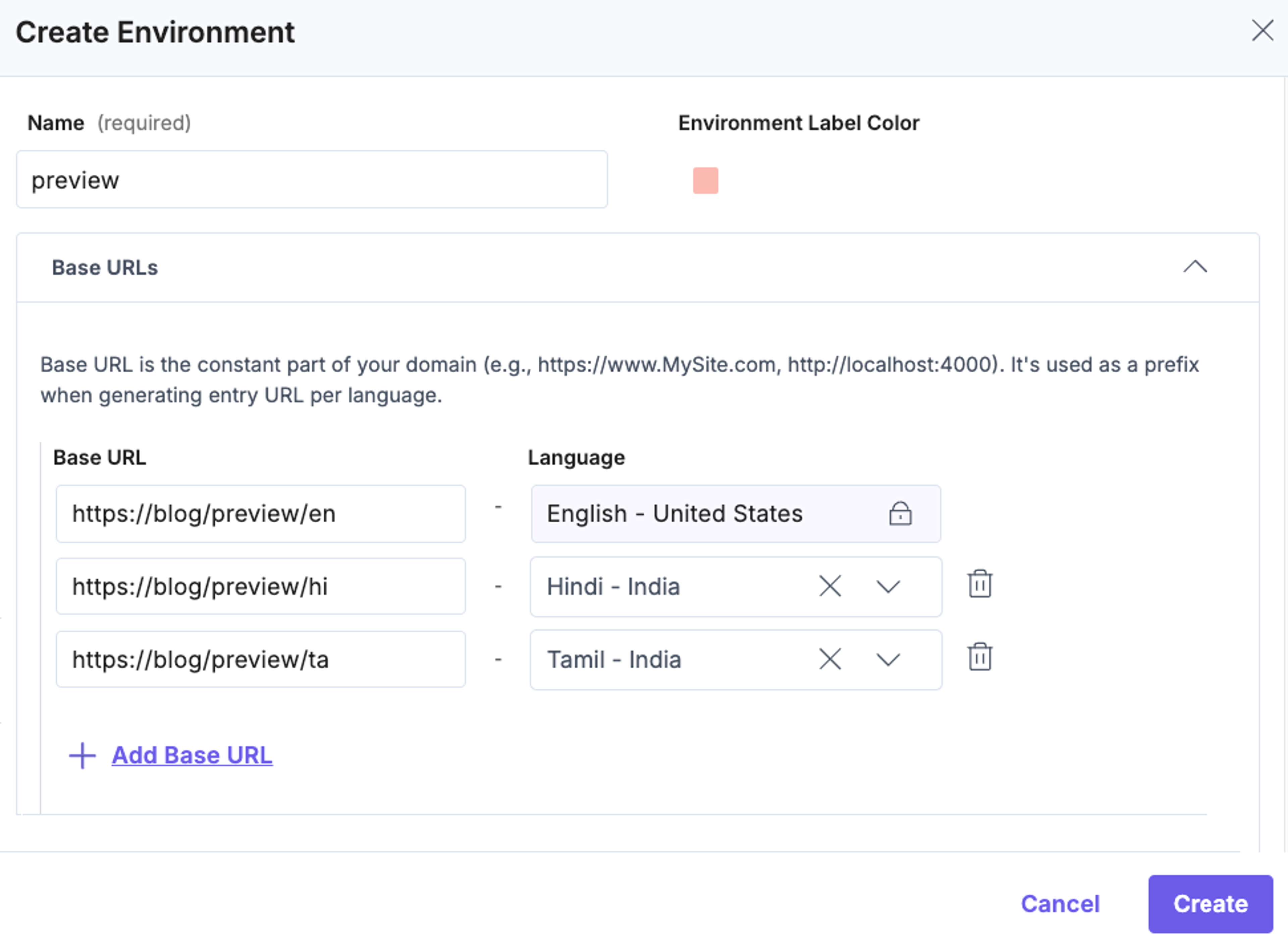Click the Create button
Viewport: 1288px width, 948px height.
click(x=1211, y=904)
